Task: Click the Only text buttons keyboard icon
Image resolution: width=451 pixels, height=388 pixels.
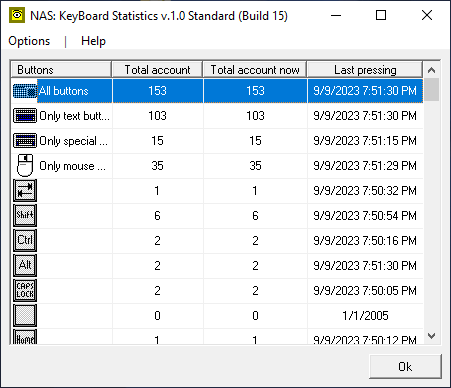Action: pyautogui.click(x=25, y=116)
